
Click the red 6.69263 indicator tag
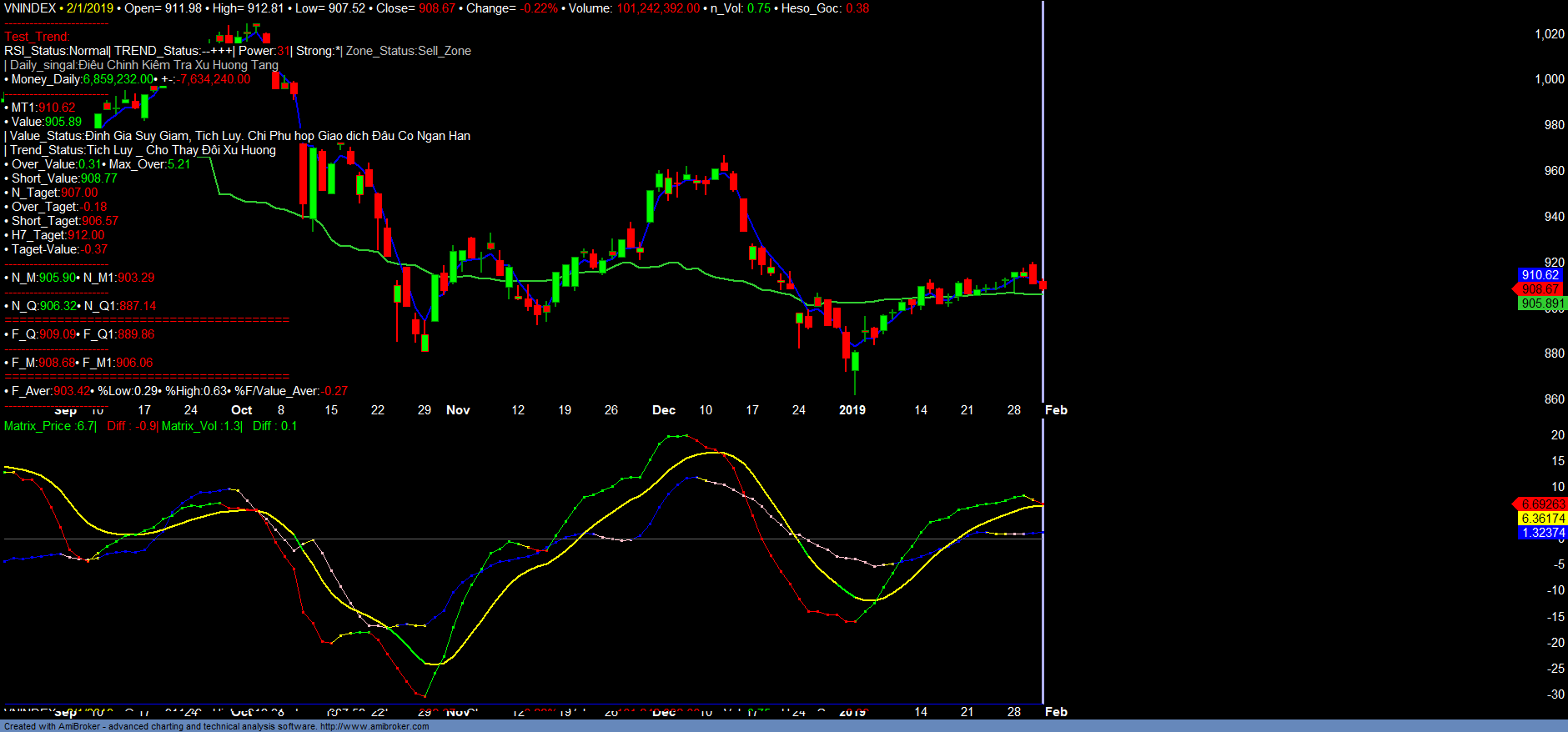[x=1542, y=504]
